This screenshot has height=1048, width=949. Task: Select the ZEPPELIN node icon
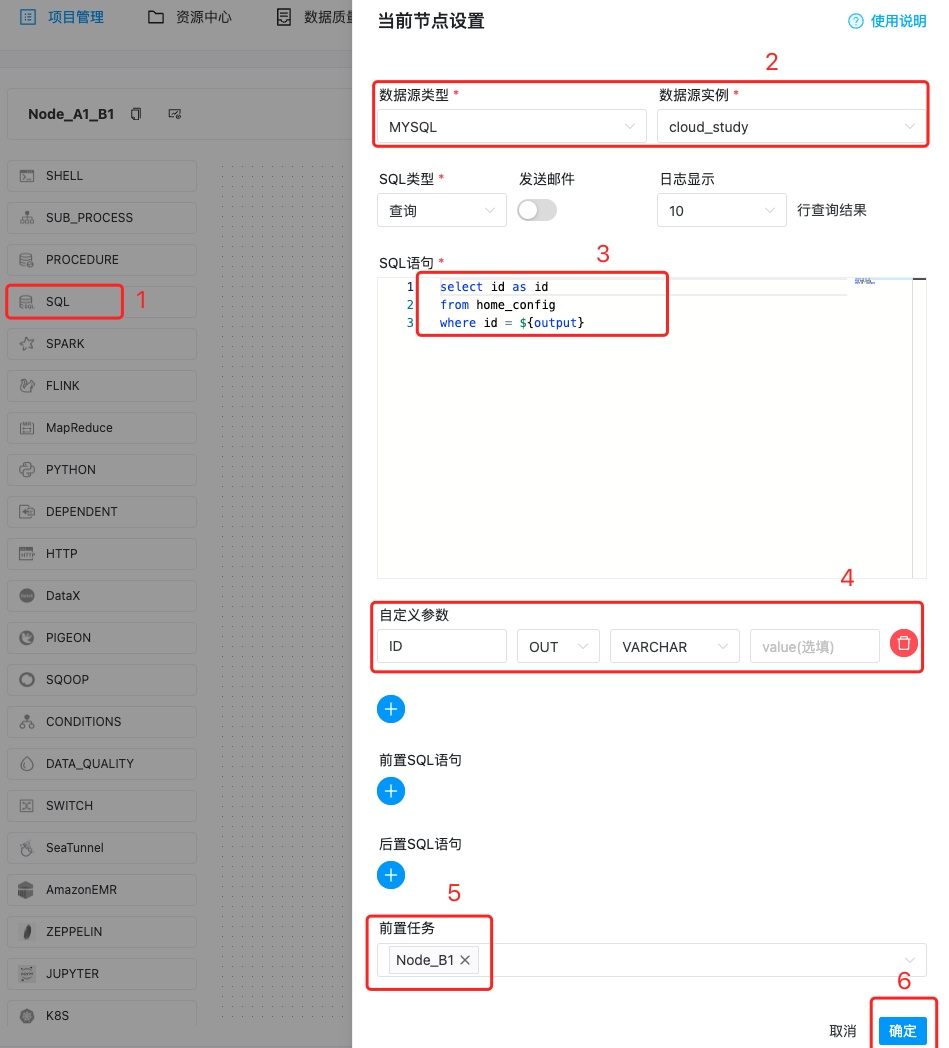pyautogui.click(x=27, y=932)
